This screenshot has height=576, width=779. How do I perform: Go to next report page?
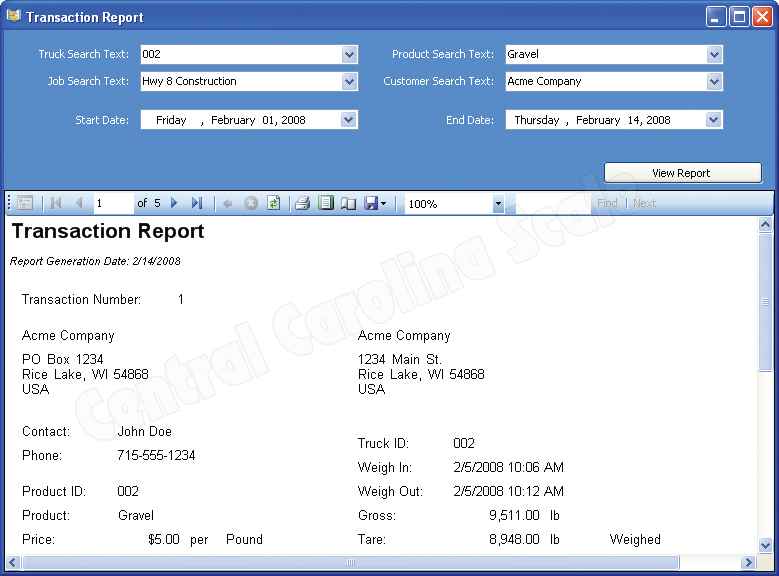pos(174,203)
